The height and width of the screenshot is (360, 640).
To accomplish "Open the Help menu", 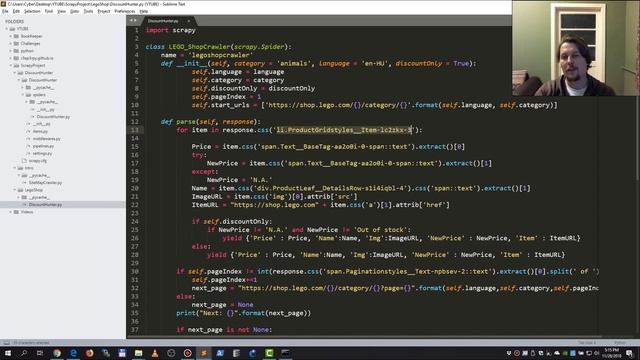I will point(144,11).
